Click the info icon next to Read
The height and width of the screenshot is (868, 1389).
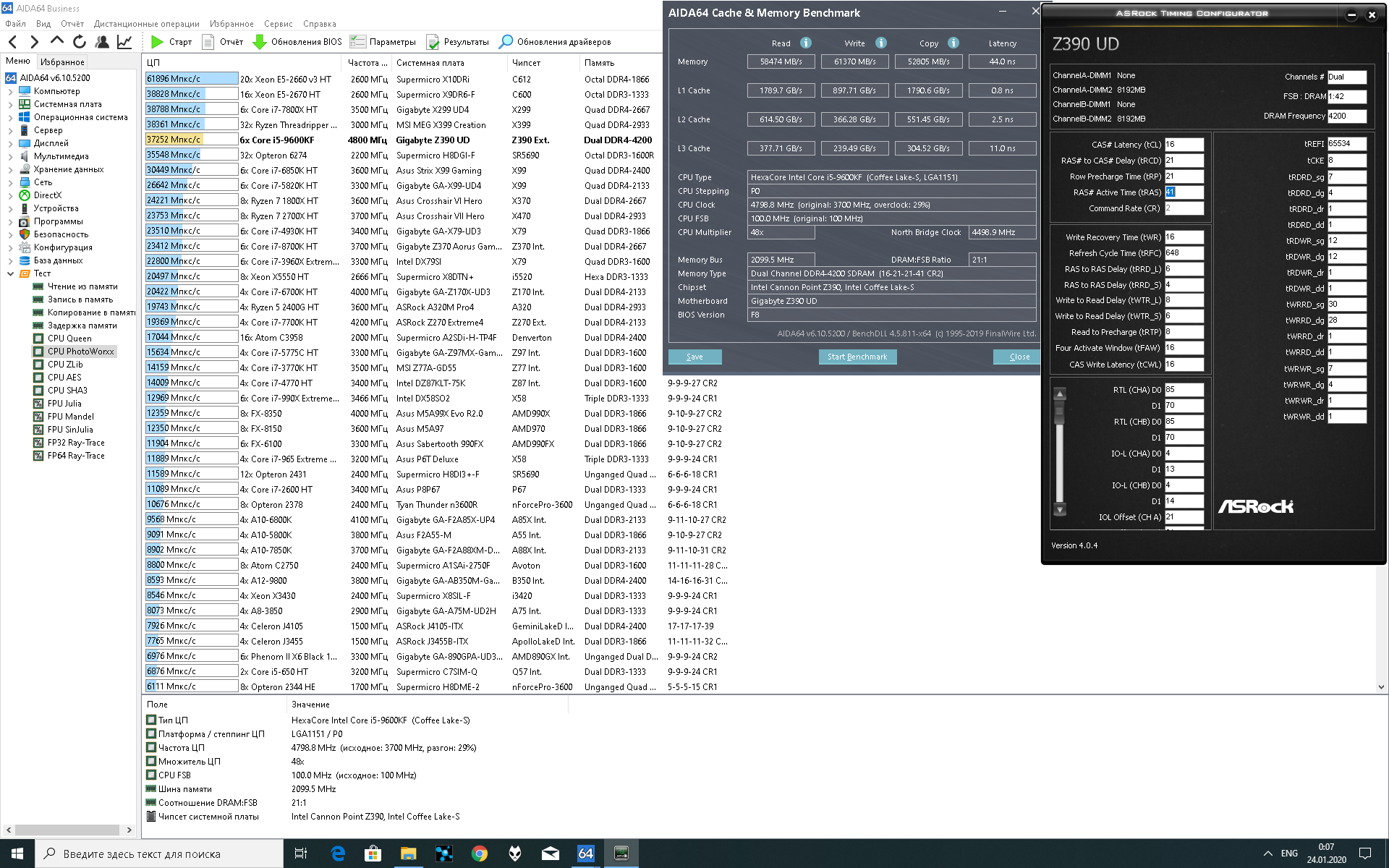805,43
